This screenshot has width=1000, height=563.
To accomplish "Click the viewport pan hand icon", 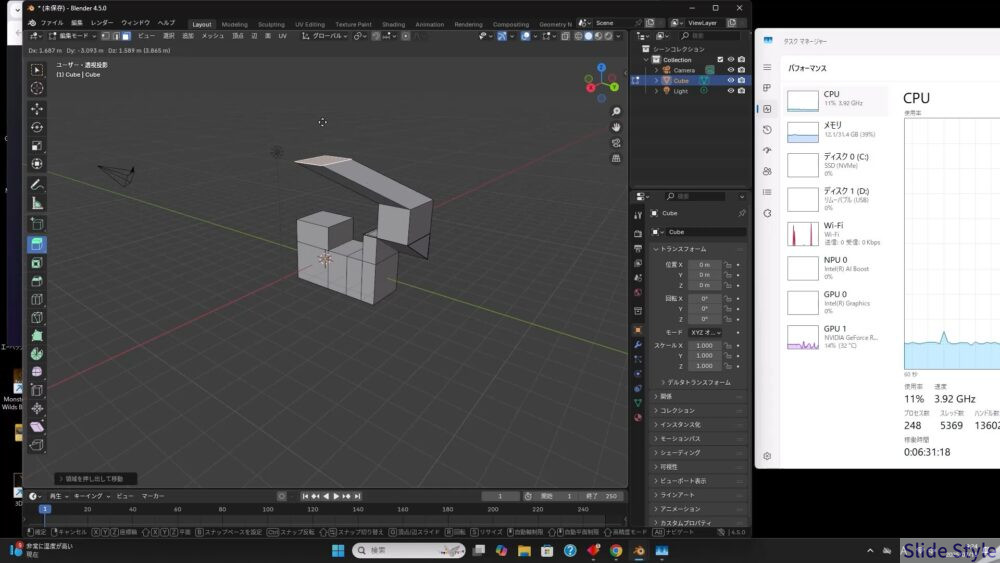I will [x=616, y=127].
